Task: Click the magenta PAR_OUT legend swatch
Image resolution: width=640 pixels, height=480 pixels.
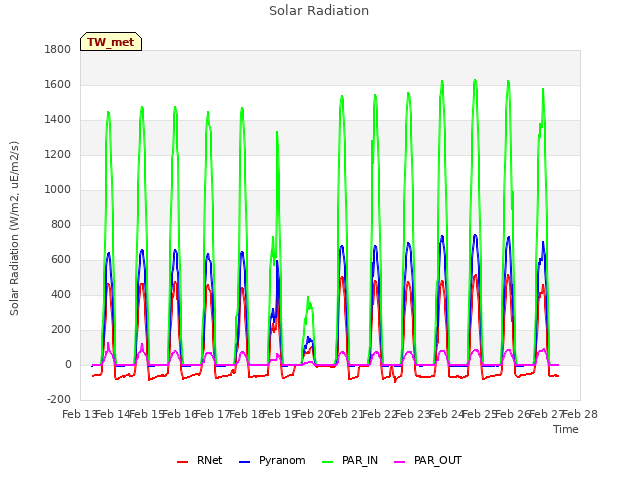Action: coord(400,462)
